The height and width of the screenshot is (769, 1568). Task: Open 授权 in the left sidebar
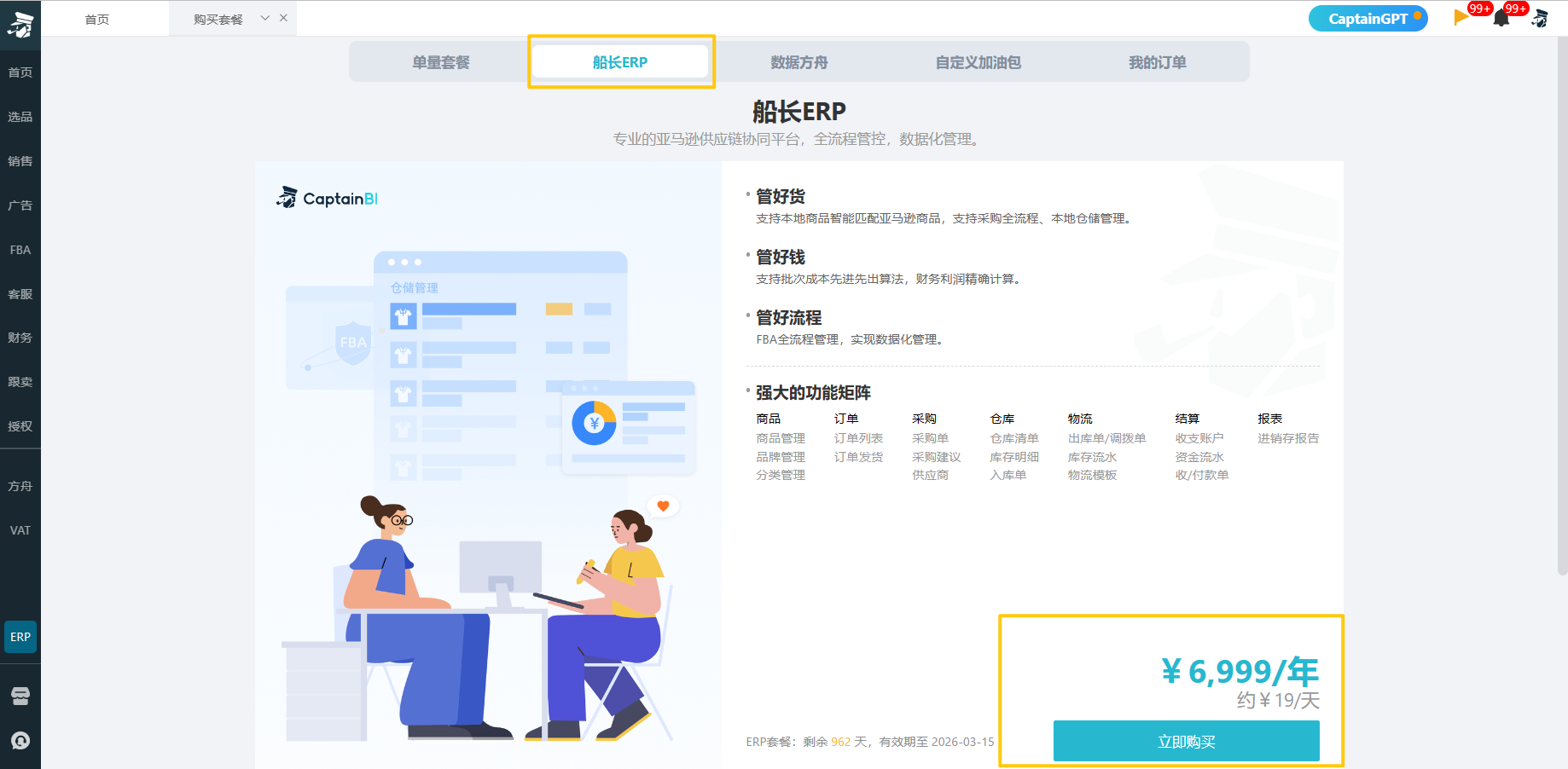click(20, 426)
